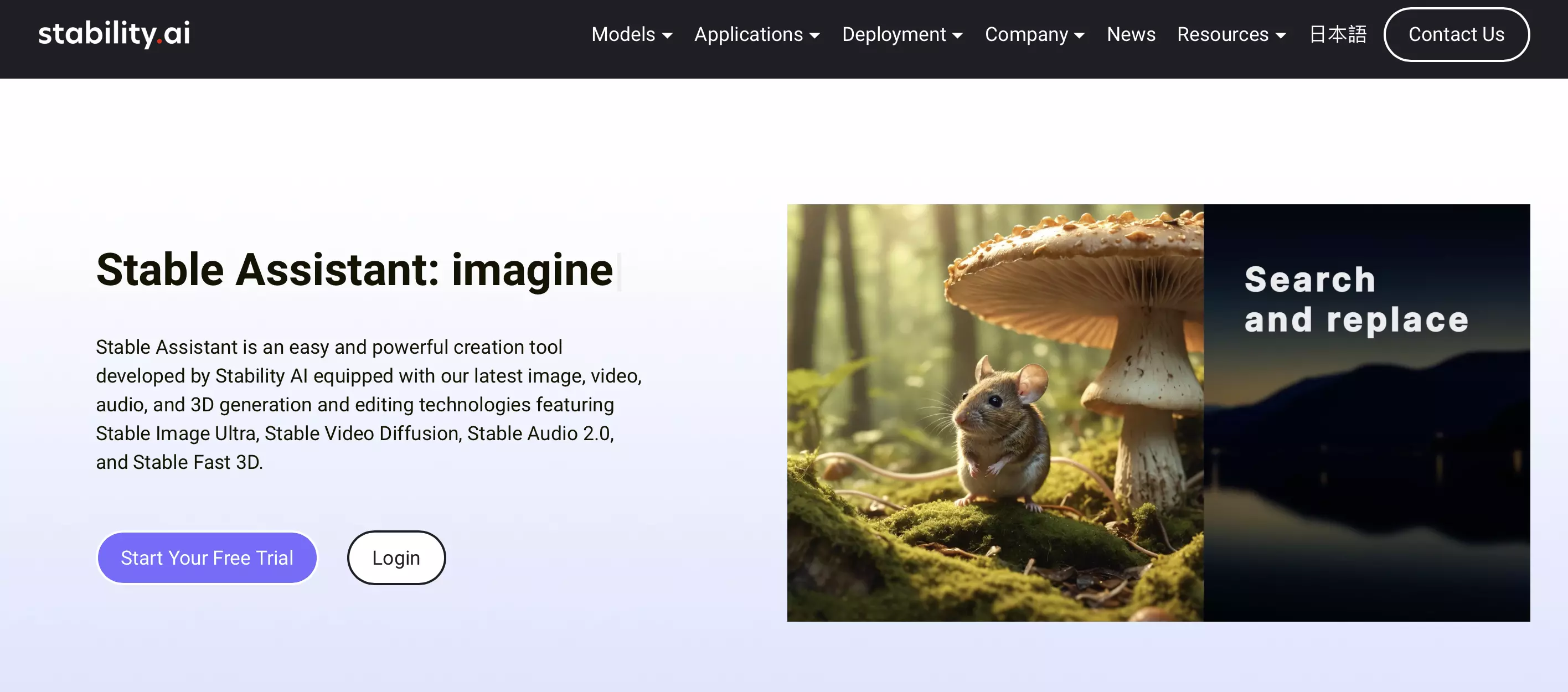Go to the News page
1568x692 pixels.
pos(1131,35)
